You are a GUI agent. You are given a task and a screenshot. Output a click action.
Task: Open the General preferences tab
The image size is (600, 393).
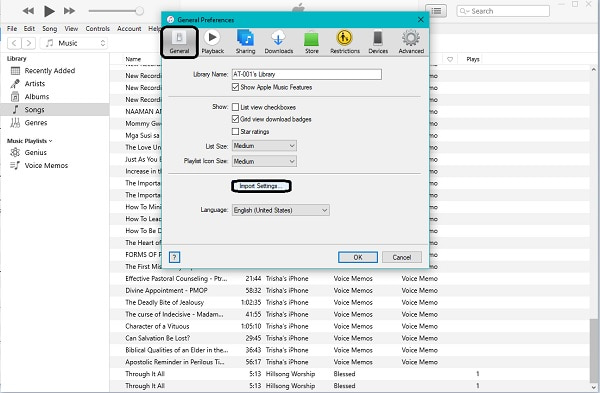[179, 42]
